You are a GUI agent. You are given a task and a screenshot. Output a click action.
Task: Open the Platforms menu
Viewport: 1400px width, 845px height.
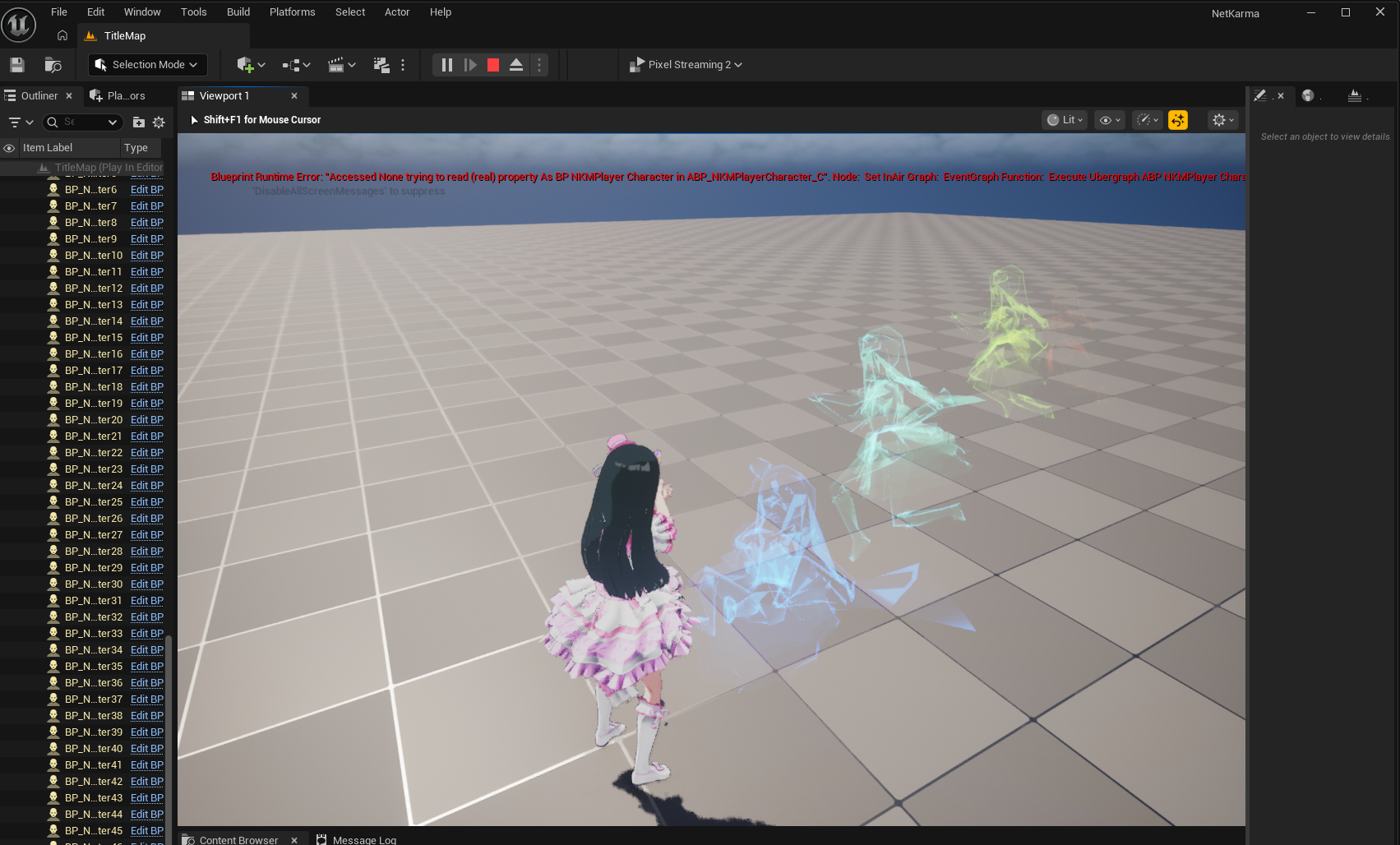293,12
